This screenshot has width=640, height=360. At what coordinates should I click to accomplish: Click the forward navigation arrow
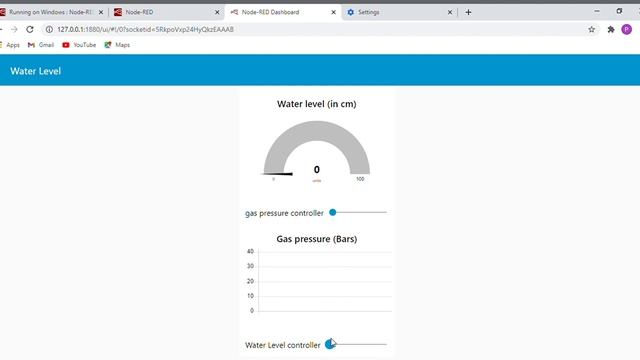[x=14, y=29]
